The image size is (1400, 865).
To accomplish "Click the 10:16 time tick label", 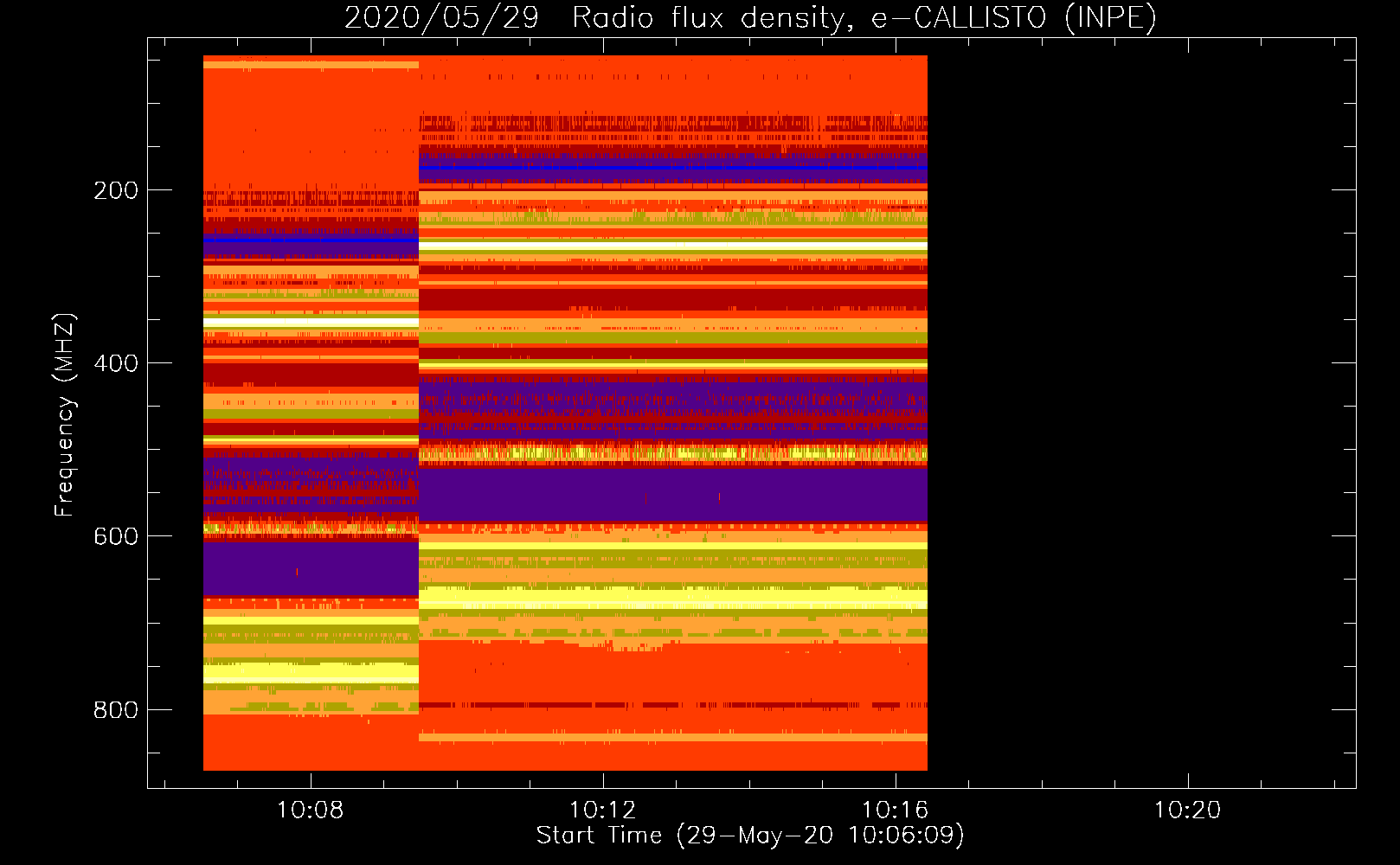I will [895, 811].
